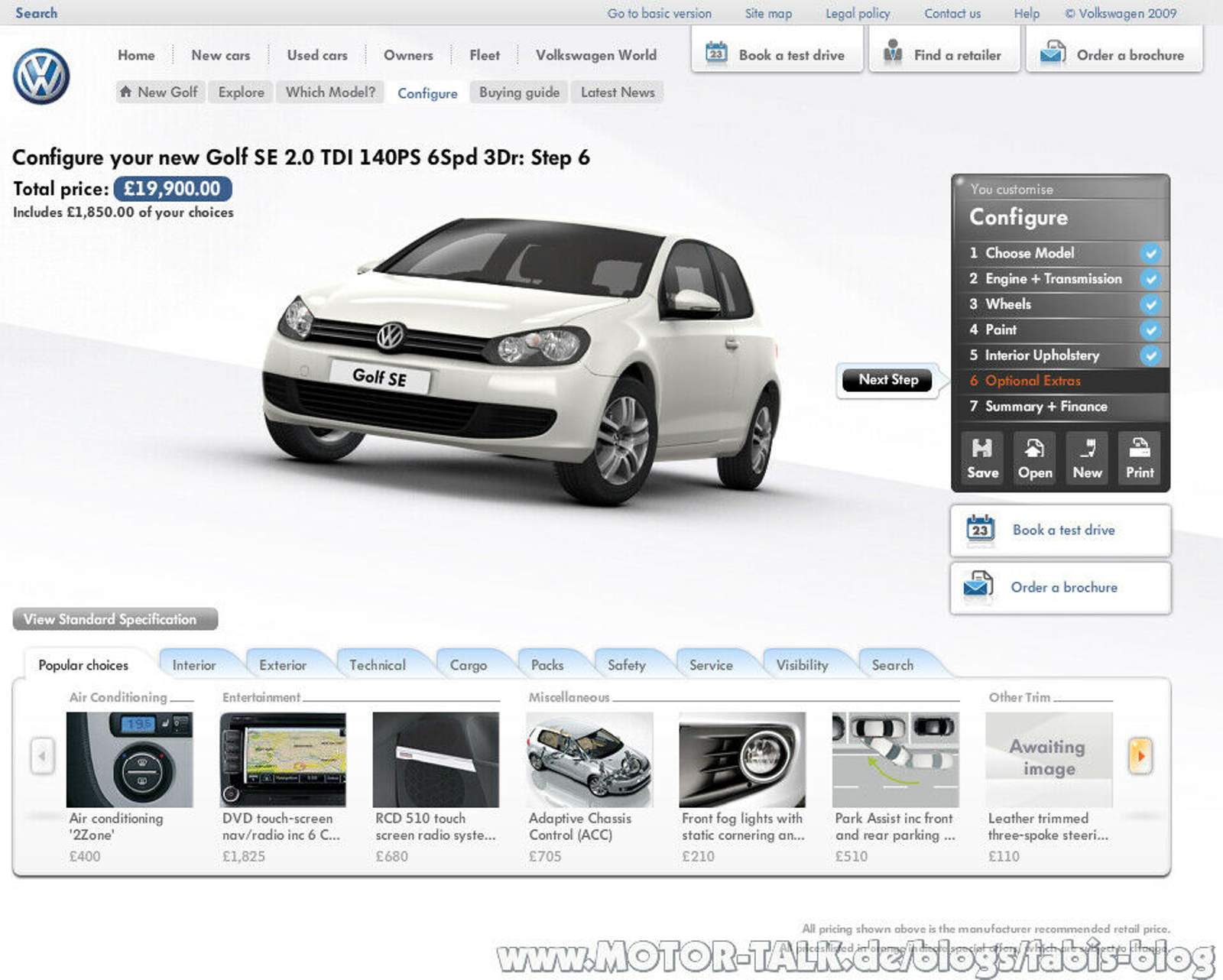1223x980 pixels.
Task: Open the Site map link
Action: (x=768, y=13)
